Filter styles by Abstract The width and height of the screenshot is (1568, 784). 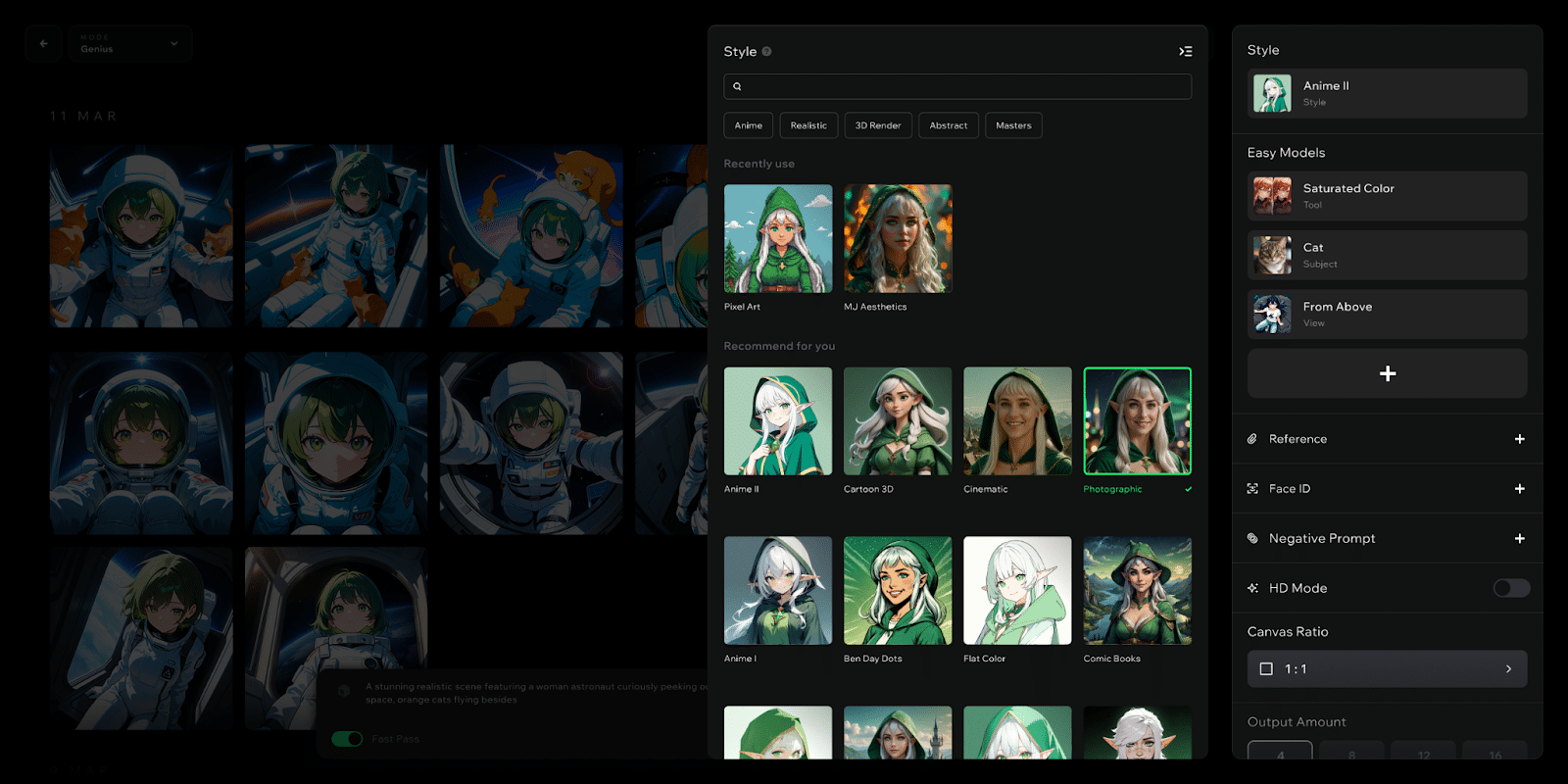948,125
